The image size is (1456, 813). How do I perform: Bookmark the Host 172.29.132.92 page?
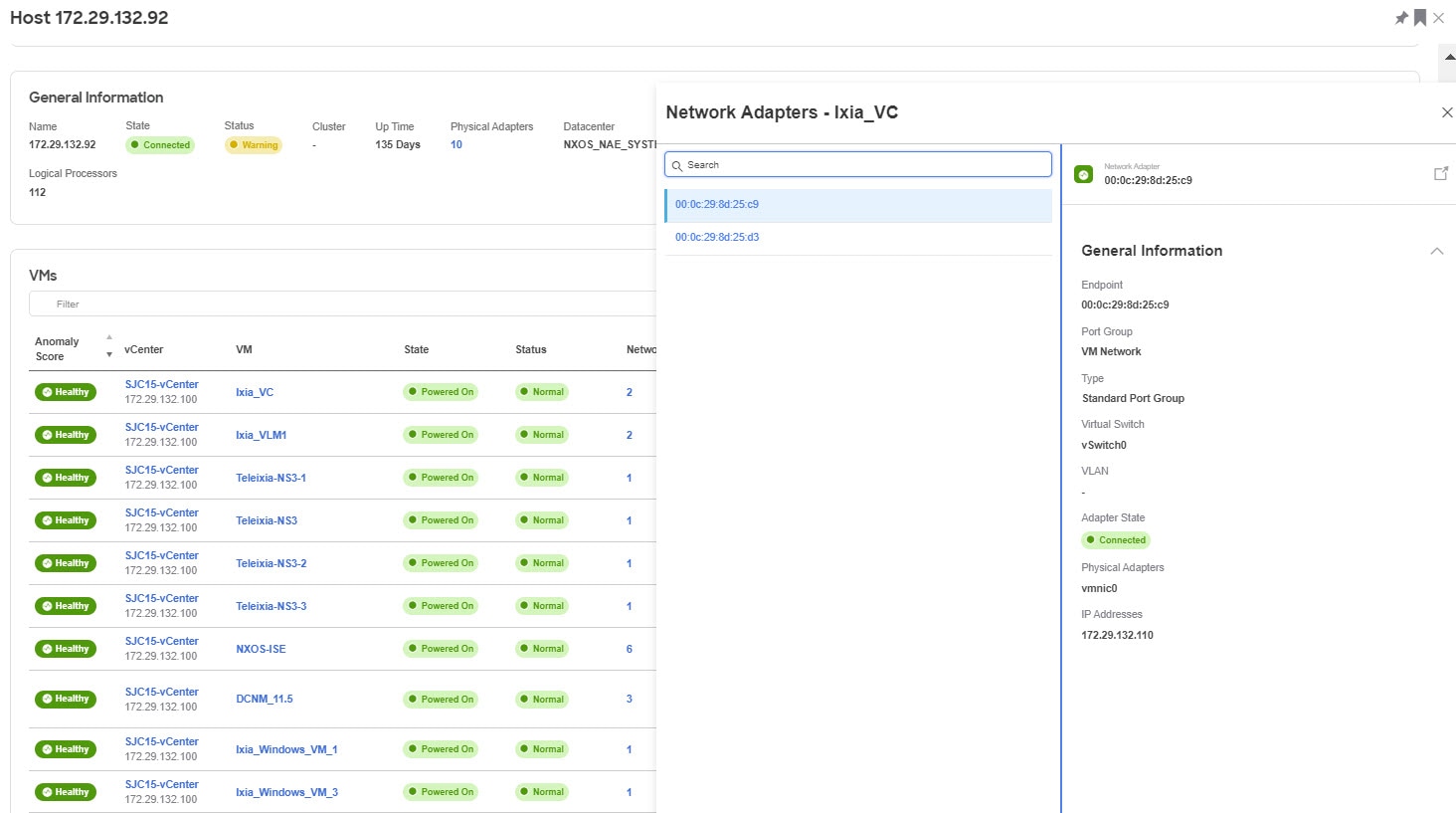pyautogui.click(x=1420, y=18)
